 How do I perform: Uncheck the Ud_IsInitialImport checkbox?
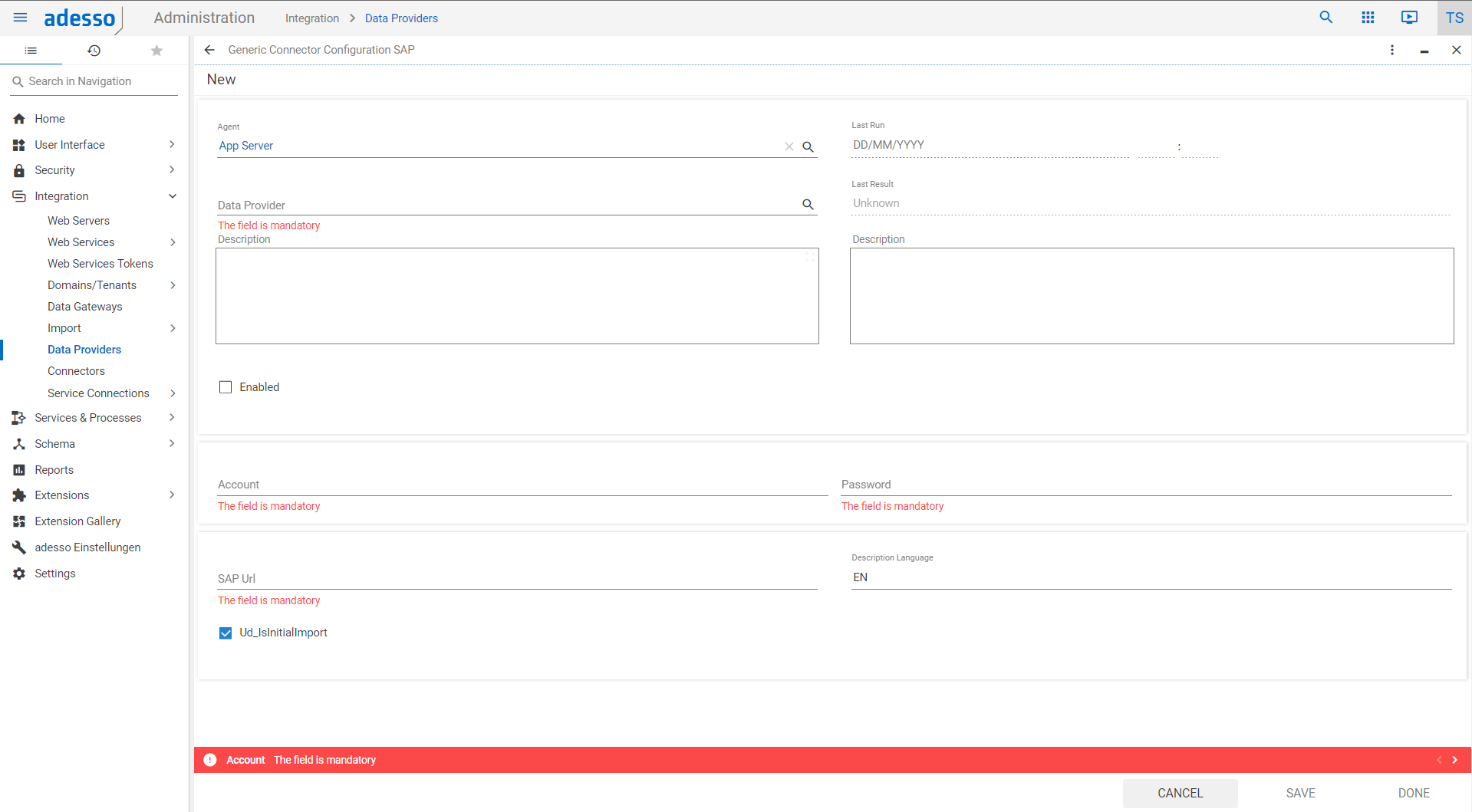(x=226, y=633)
